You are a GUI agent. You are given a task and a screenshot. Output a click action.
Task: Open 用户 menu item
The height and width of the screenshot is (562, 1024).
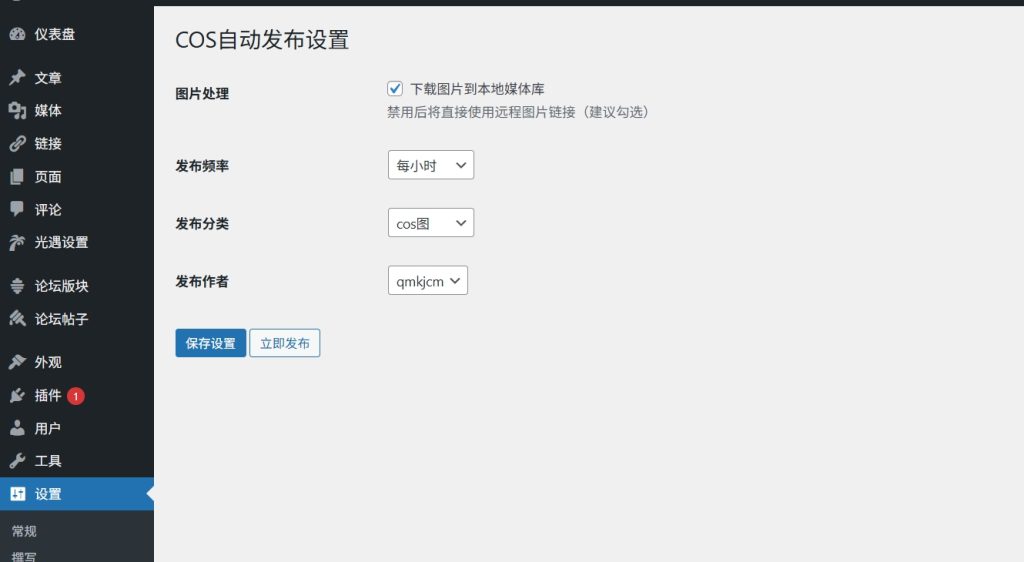pos(76,428)
